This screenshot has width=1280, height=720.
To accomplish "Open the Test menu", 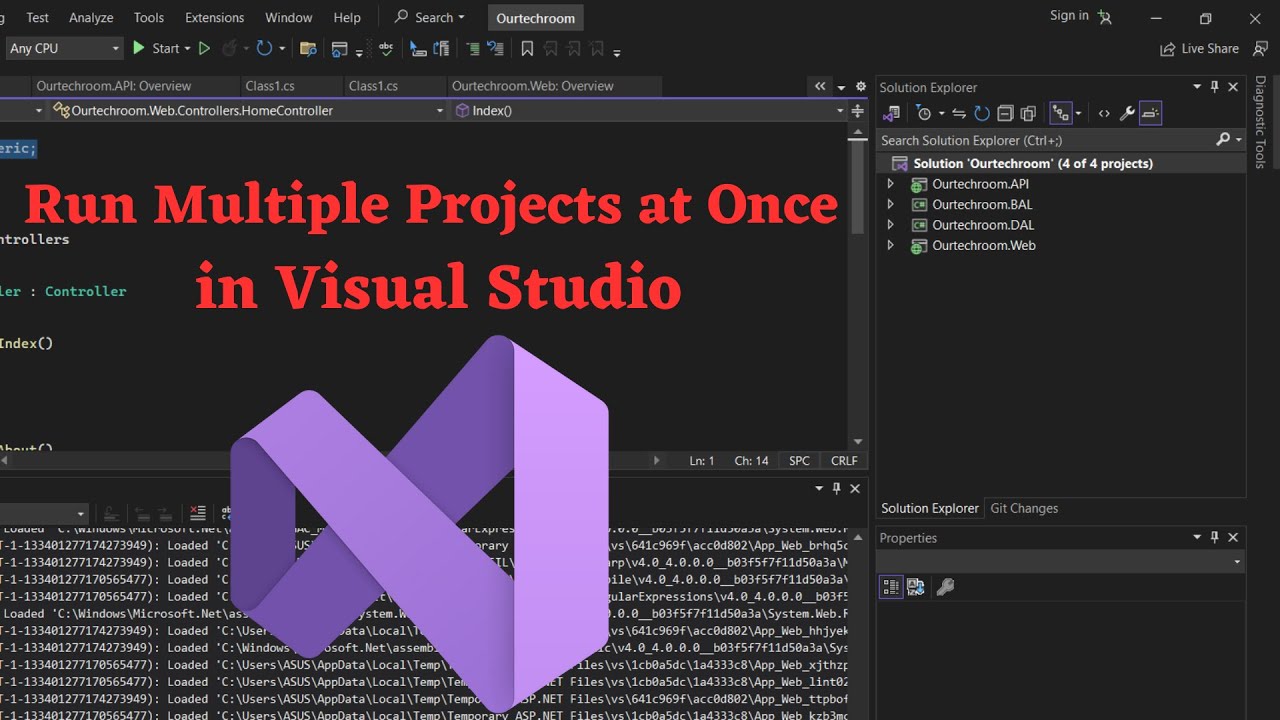I will 37,17.
